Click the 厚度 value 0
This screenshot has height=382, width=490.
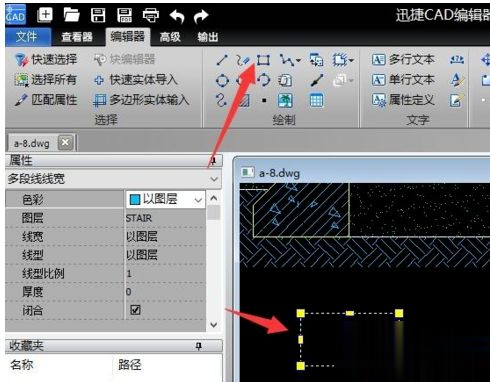pos(129,292)
